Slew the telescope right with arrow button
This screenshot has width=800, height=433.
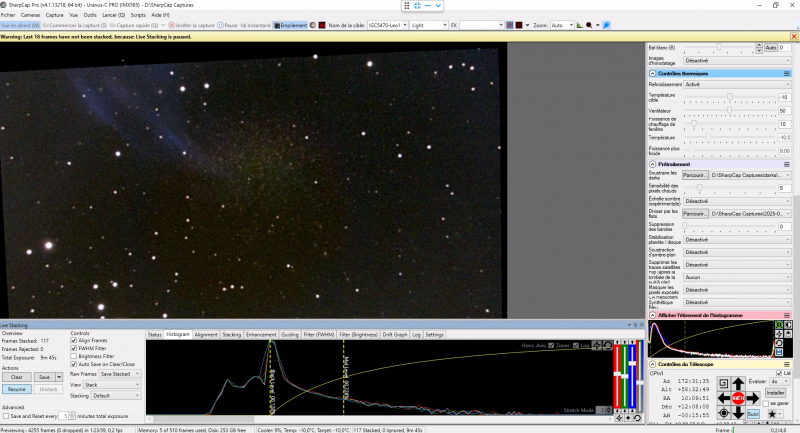pyautogui.click(x=753, y=398)
